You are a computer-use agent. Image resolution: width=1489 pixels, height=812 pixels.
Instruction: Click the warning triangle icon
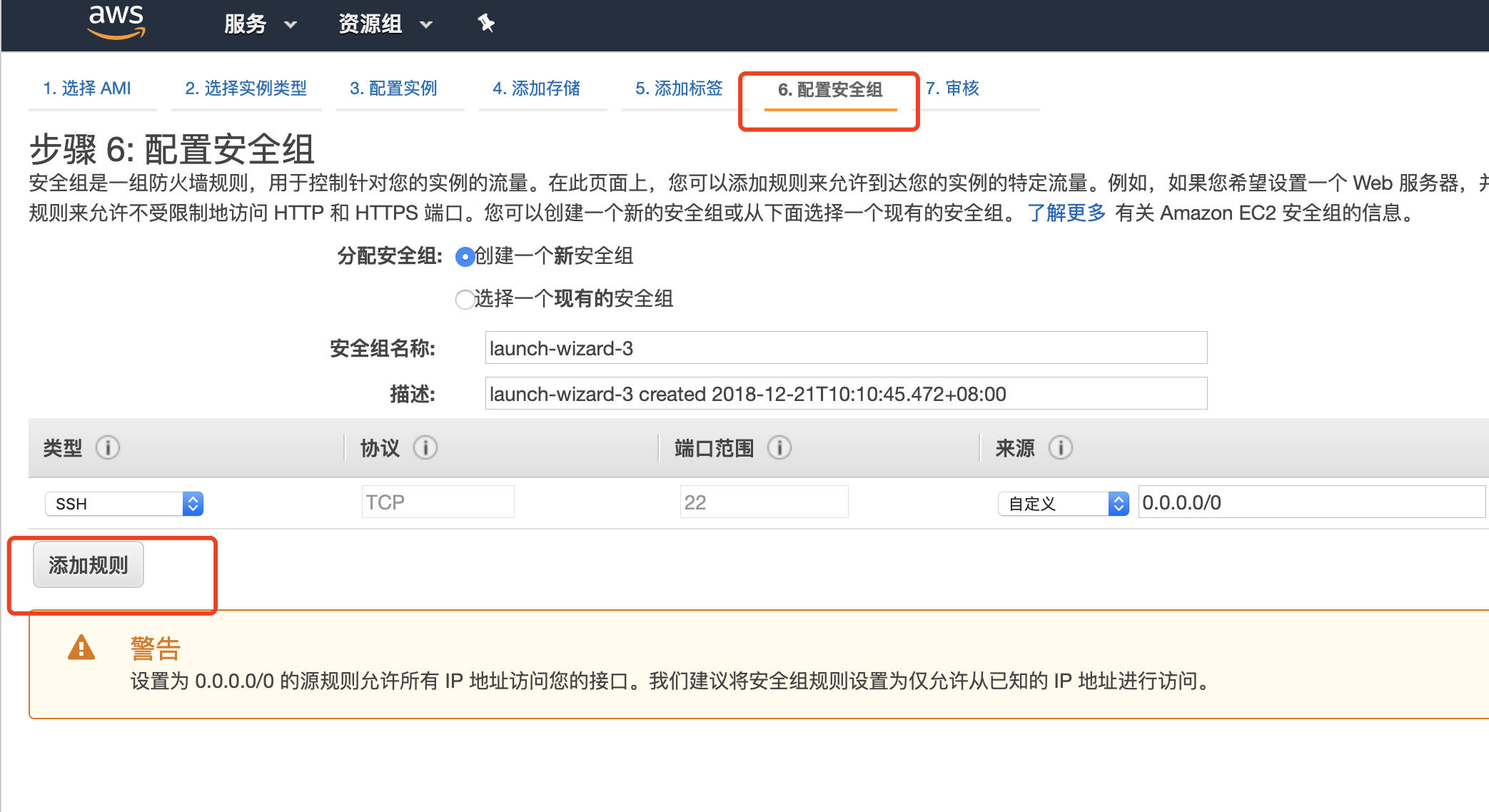[x=81, y=648]
